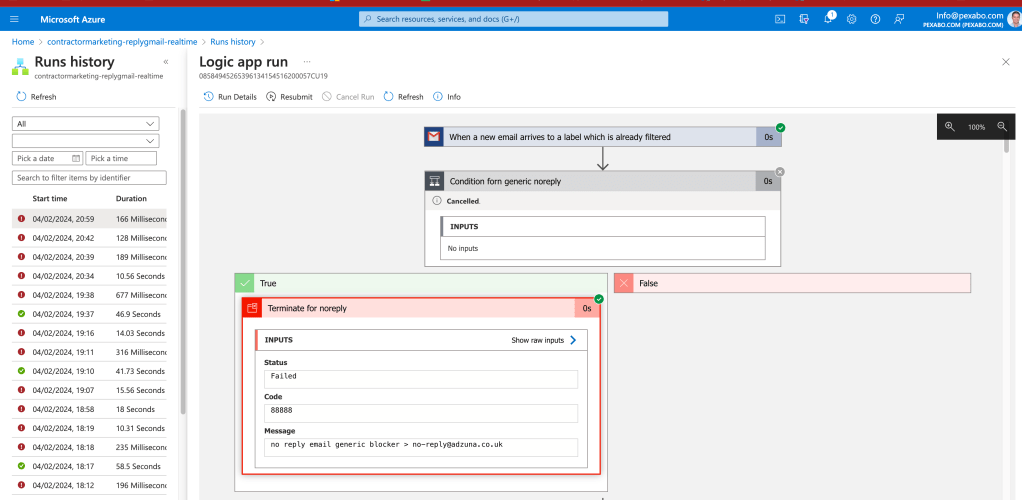The image size is (1022, 500).
Task: Sort by Start time column
Action: (50, 199)
